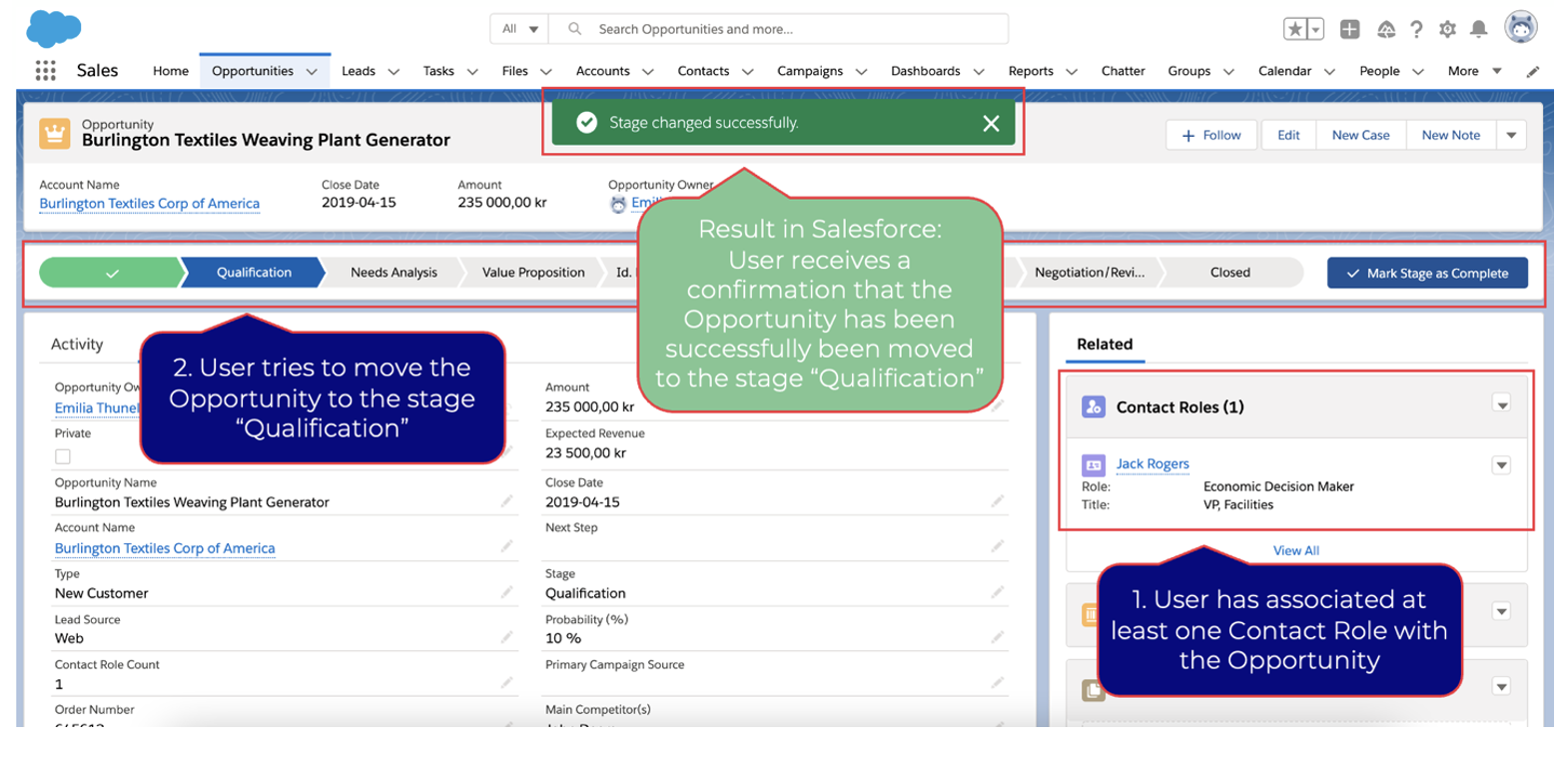
Task: Open the All search scope dropdown
Action: pos(520,29)
